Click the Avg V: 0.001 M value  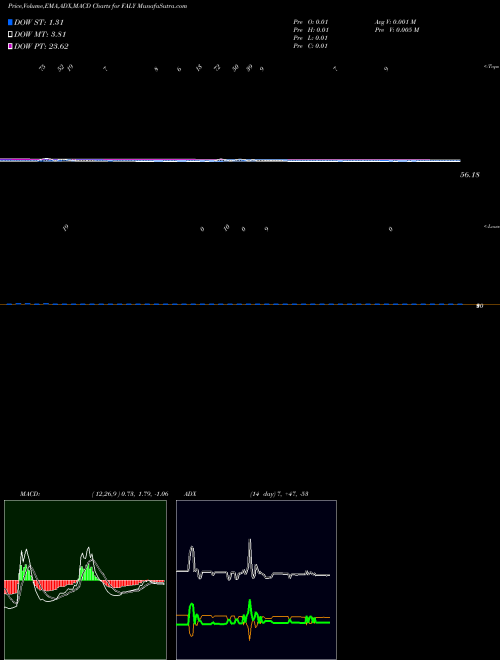(396, 22)
